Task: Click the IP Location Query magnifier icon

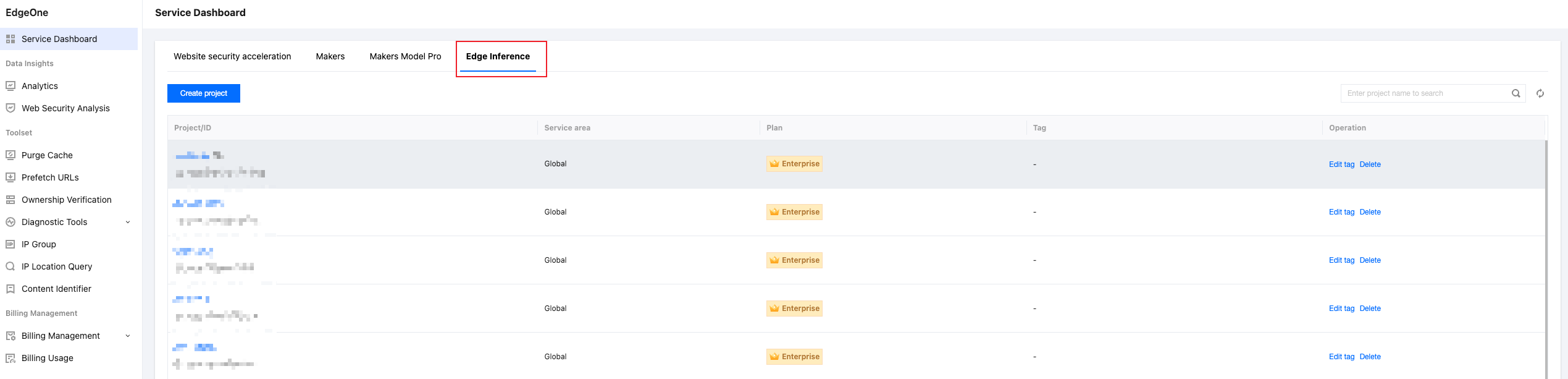Action: [x=10, y=266]
